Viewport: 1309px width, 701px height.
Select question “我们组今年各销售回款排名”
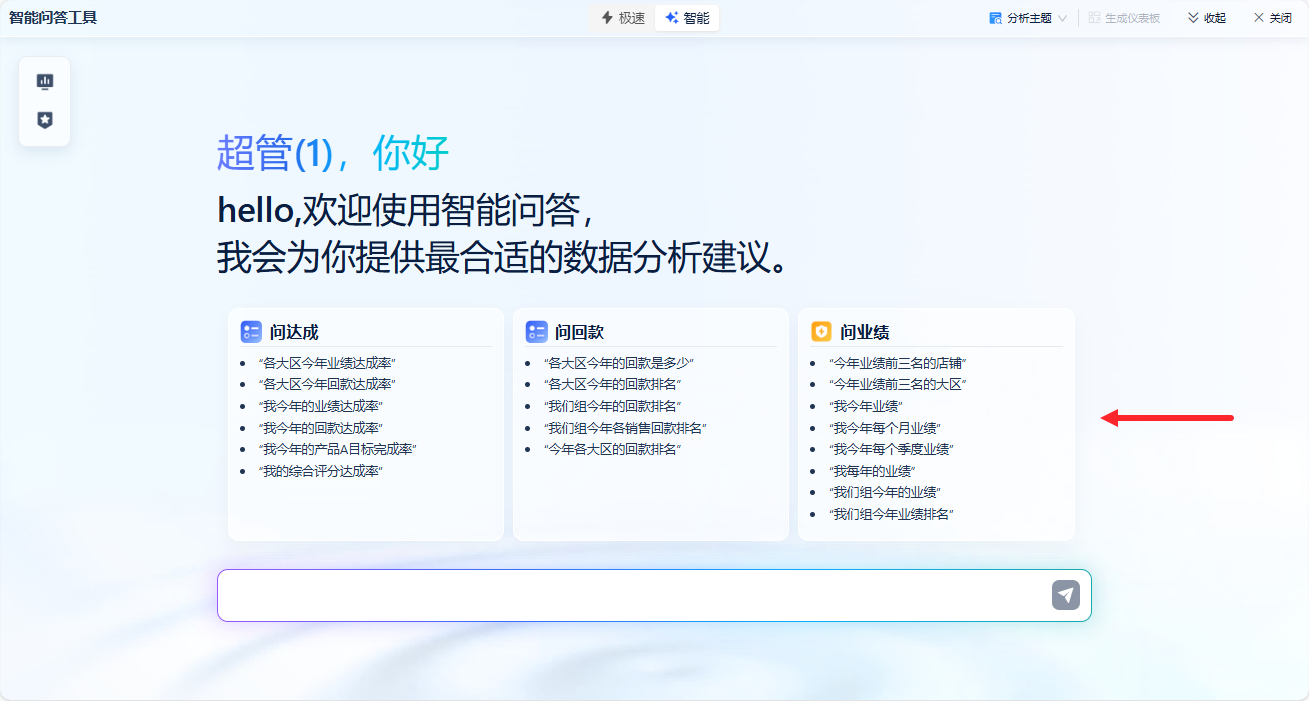[625, 428]
